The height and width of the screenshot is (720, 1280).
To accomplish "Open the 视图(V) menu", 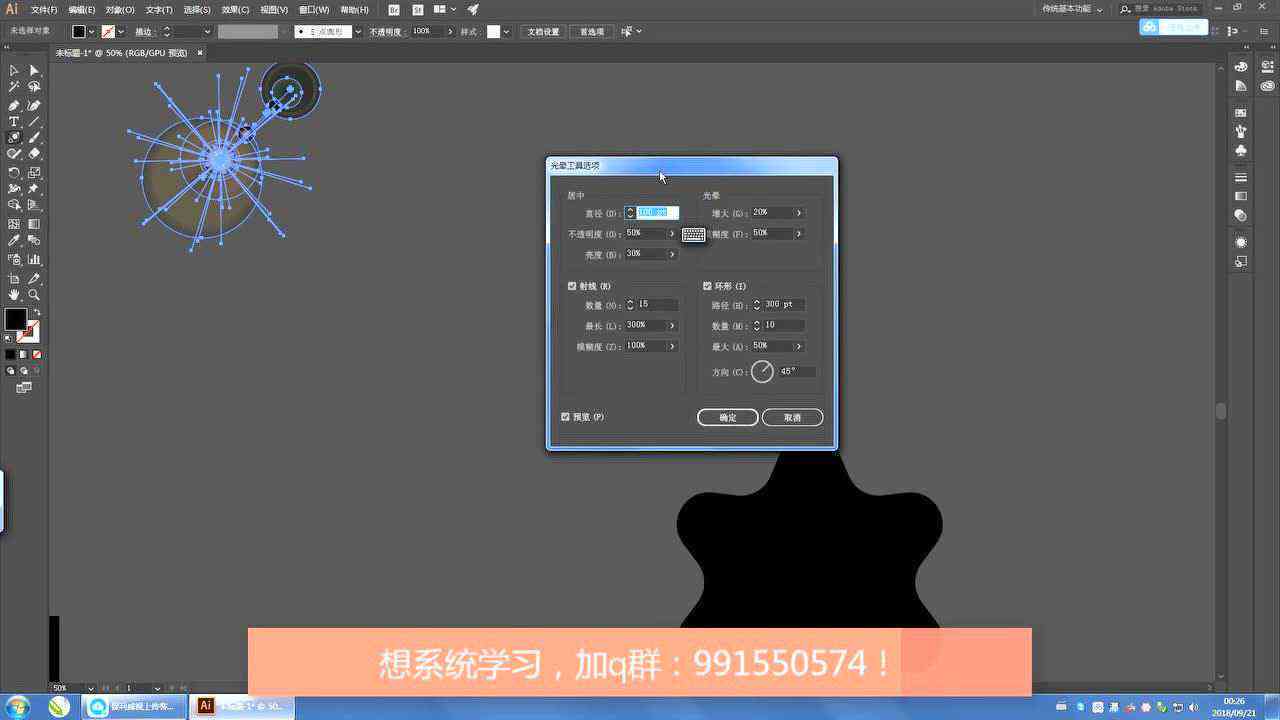I will pos(274,9).
